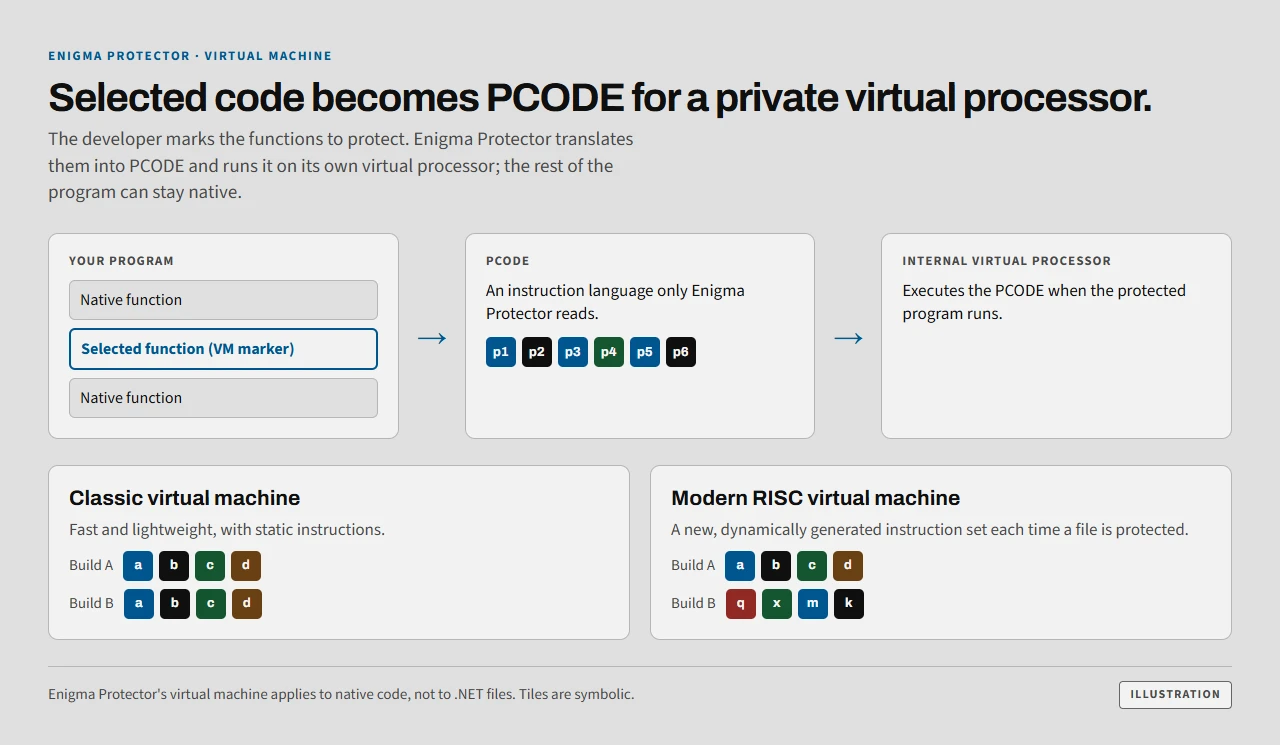Image resolution: width=1280 pixels, height=745 pixels.
Task: Pick tile d in Modern RISC Build A
Action: pos(849,566)
